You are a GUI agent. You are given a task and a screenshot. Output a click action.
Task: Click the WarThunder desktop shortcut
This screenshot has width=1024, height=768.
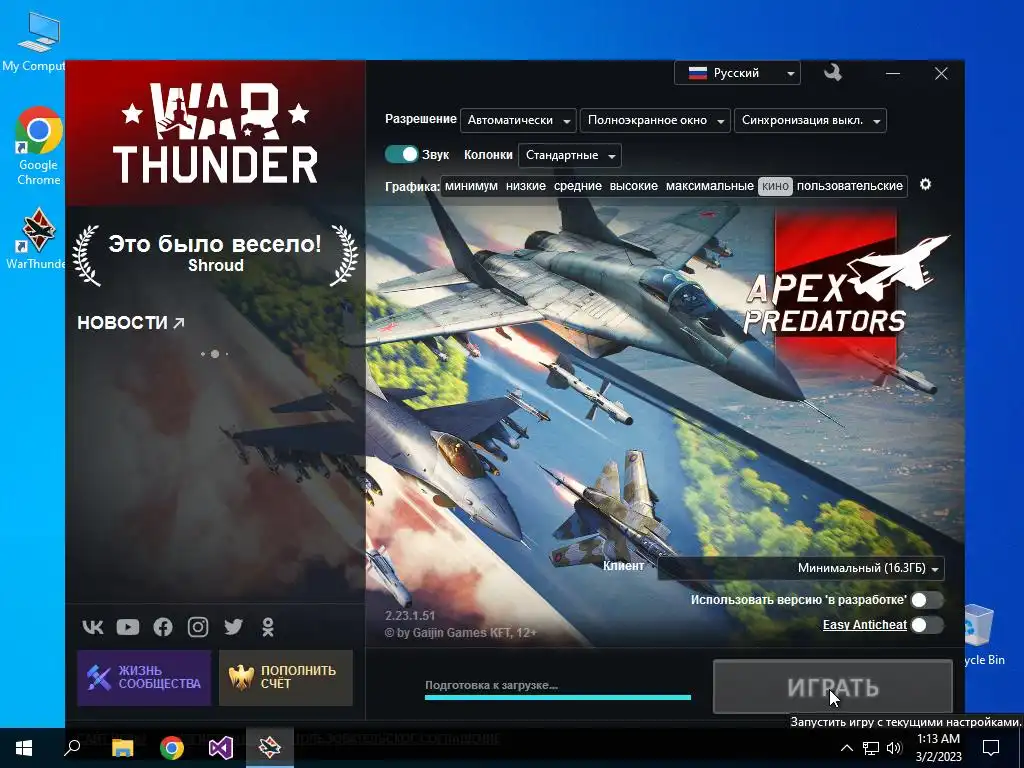click(37, 238)
